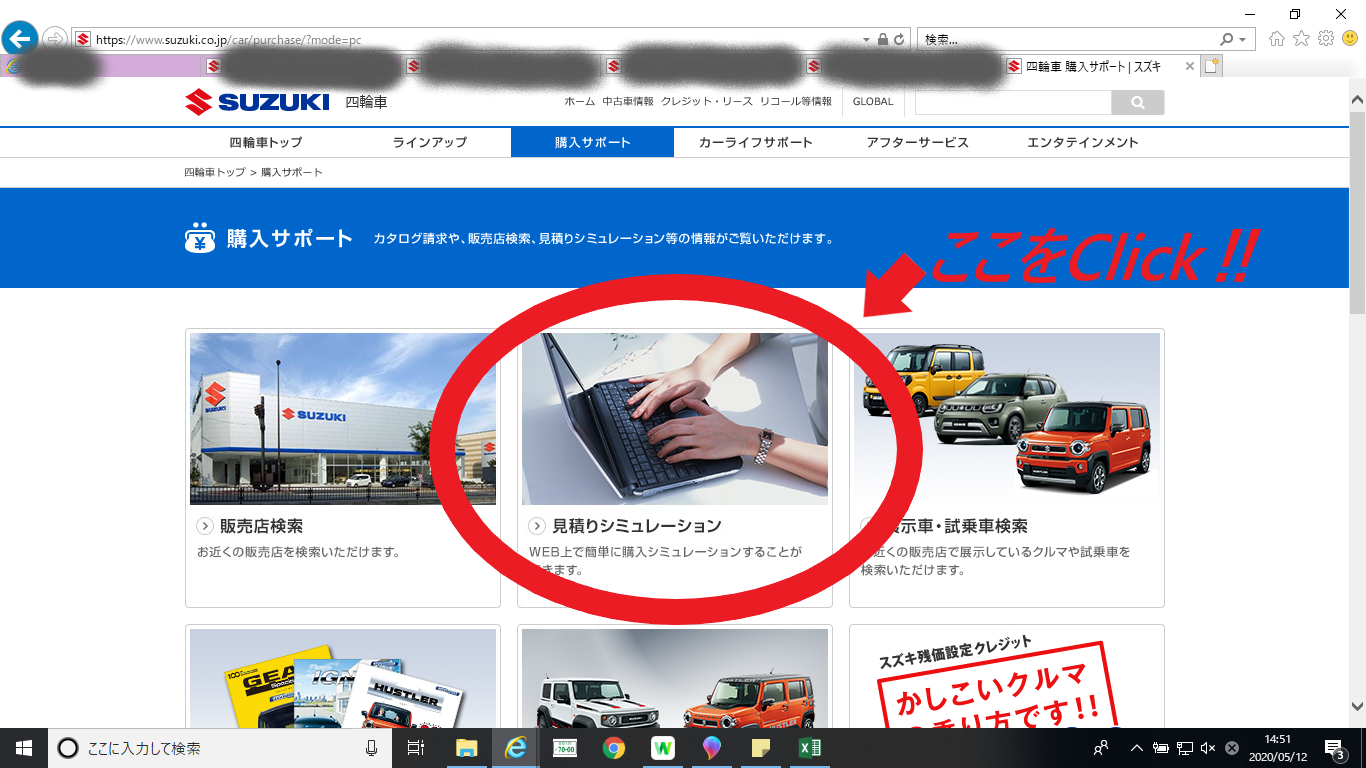The image size is (1366, 768).
Task: Click the scrollbar up arrow
Action: (1357, 100)
